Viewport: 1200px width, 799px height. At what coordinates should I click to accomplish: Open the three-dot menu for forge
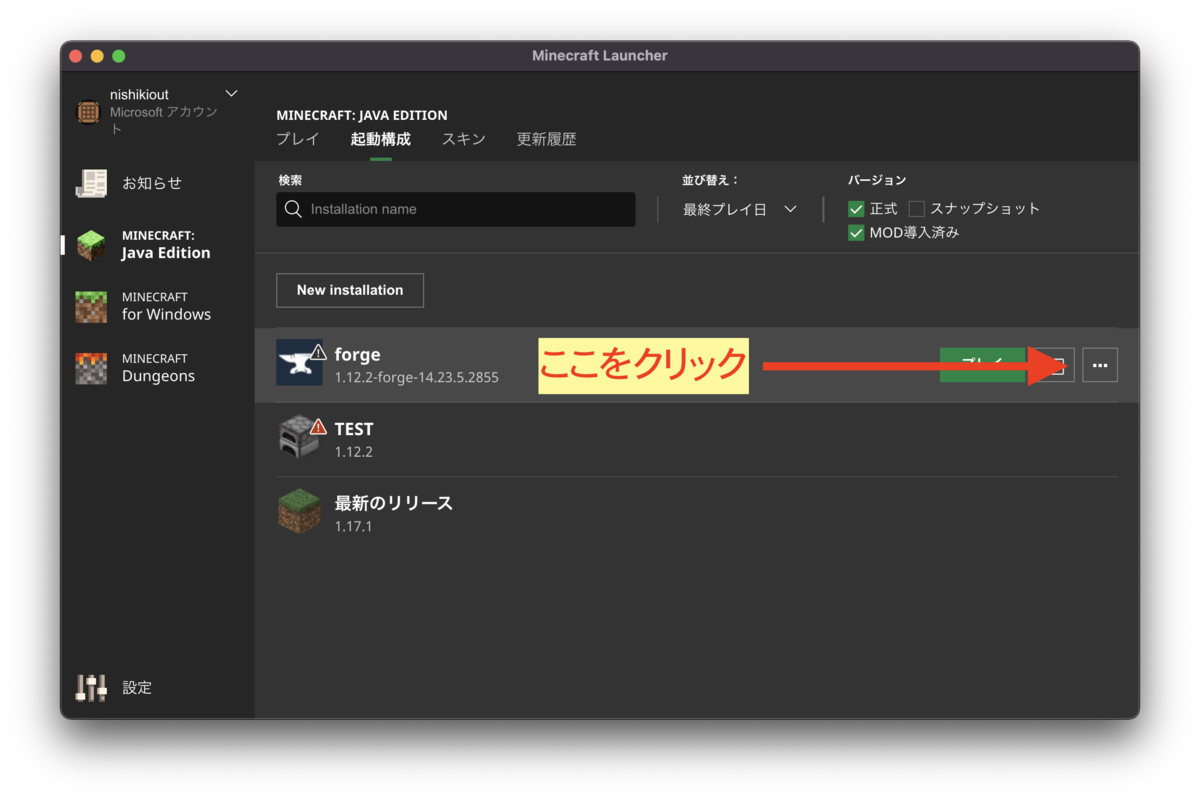1100,365
